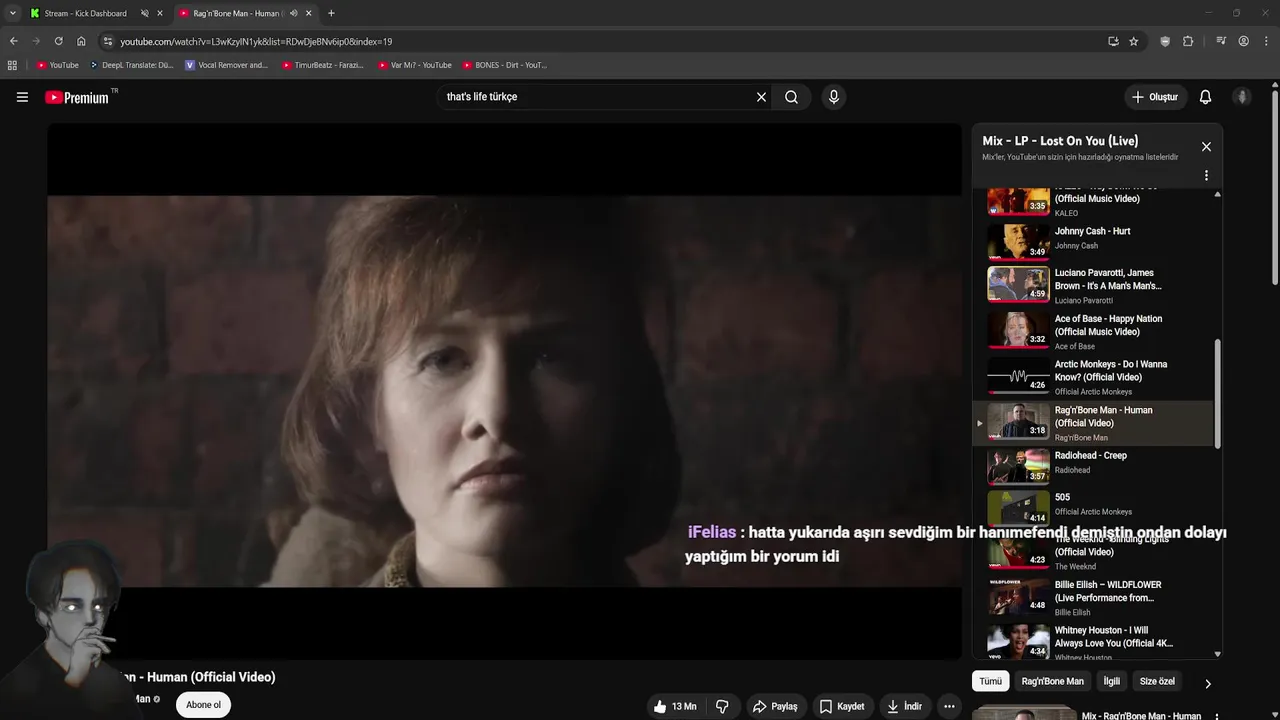Select the Rag'n'Bone Man filter chip
This screenshot has height=720, width=1280.
[1052, 681]
